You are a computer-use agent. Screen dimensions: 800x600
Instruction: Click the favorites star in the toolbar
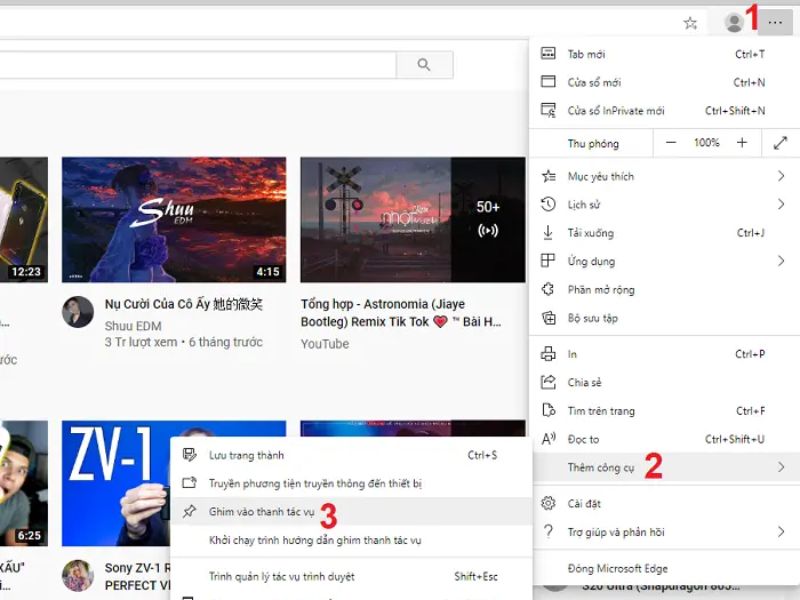point(690,21)
